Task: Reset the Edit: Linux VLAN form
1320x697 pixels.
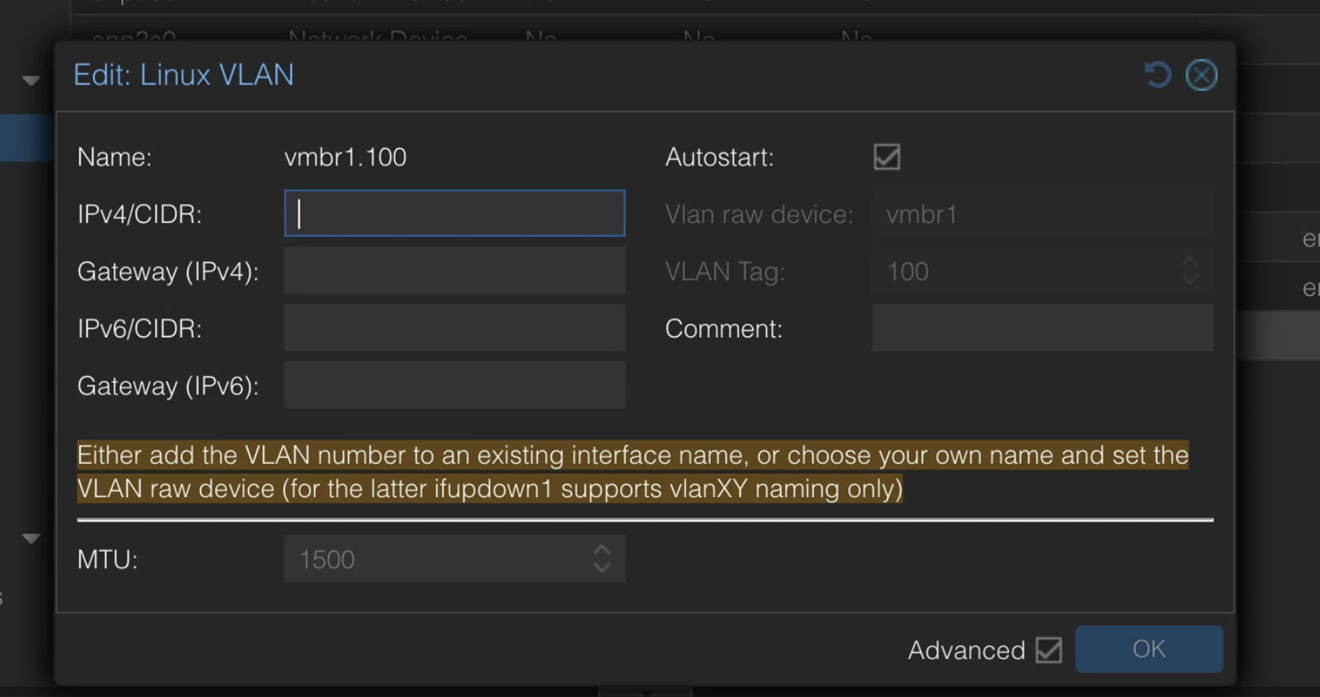Action: tap(1157, 75)
